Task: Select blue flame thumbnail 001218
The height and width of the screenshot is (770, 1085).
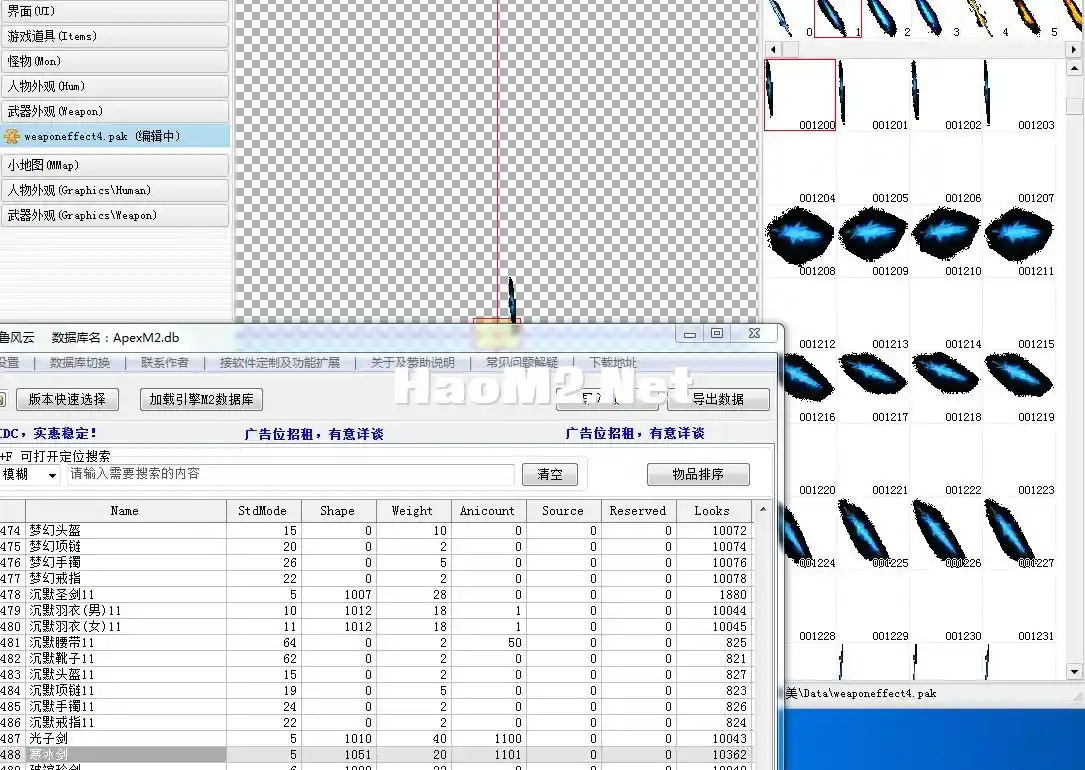Action: pyautogui.click(x=946, y=387)
